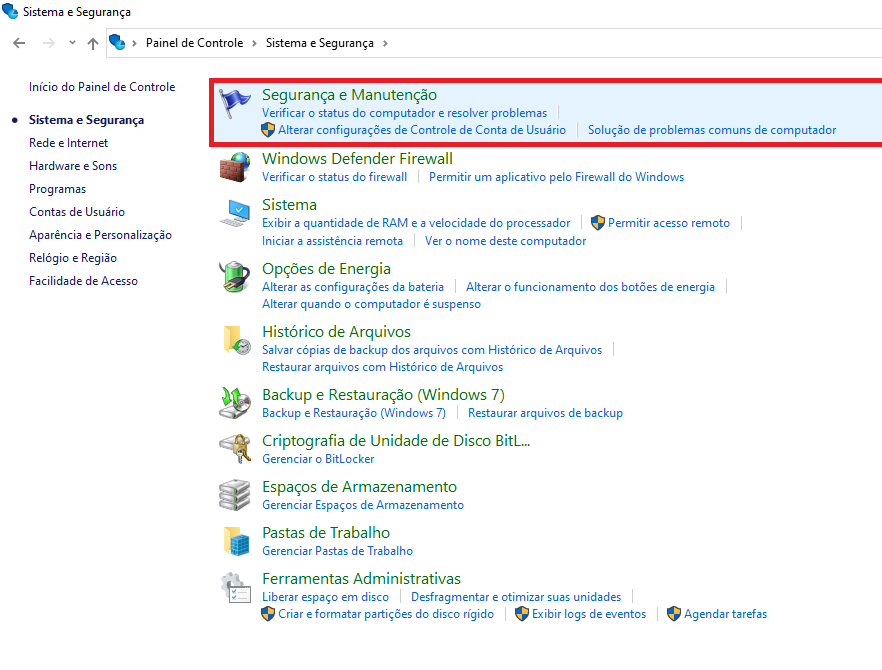
Task: Click the Backup e Restauração drive icon
Action: (x=235, y=403)
